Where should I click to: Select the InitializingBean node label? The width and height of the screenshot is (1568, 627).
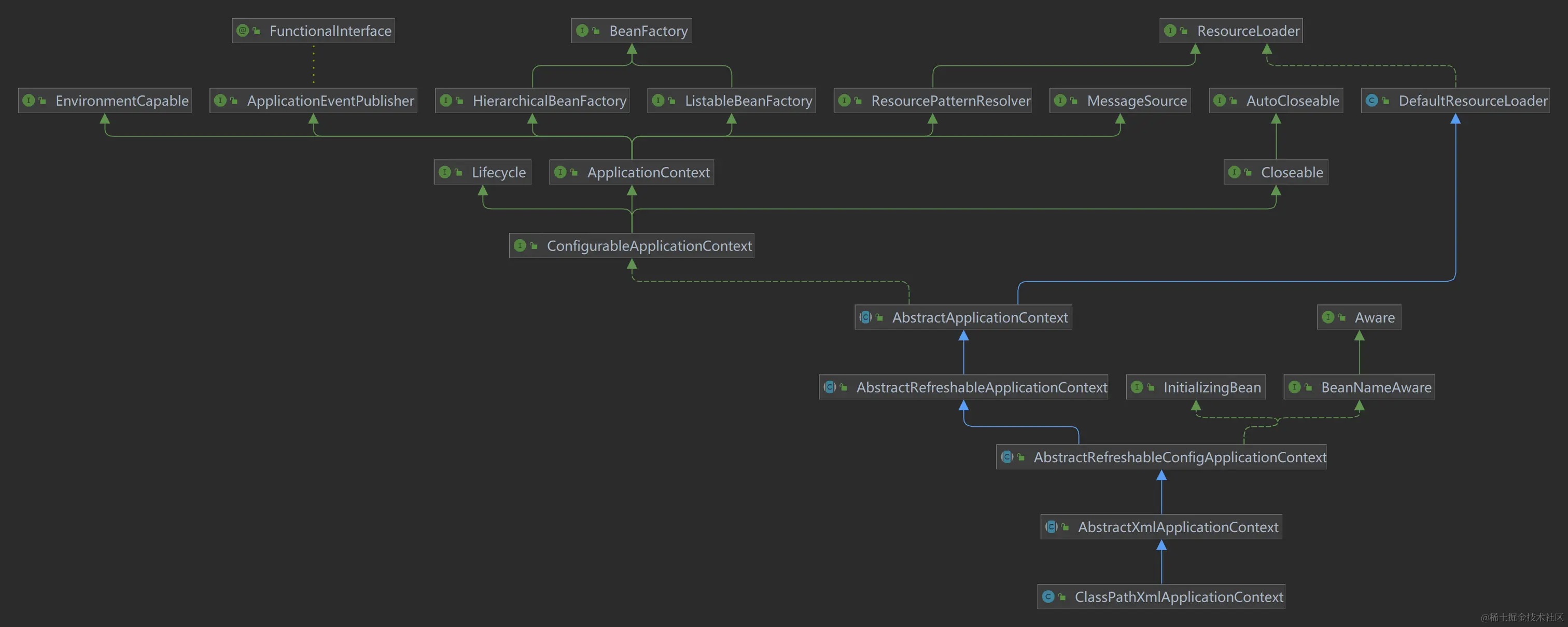coord(1212,387)
